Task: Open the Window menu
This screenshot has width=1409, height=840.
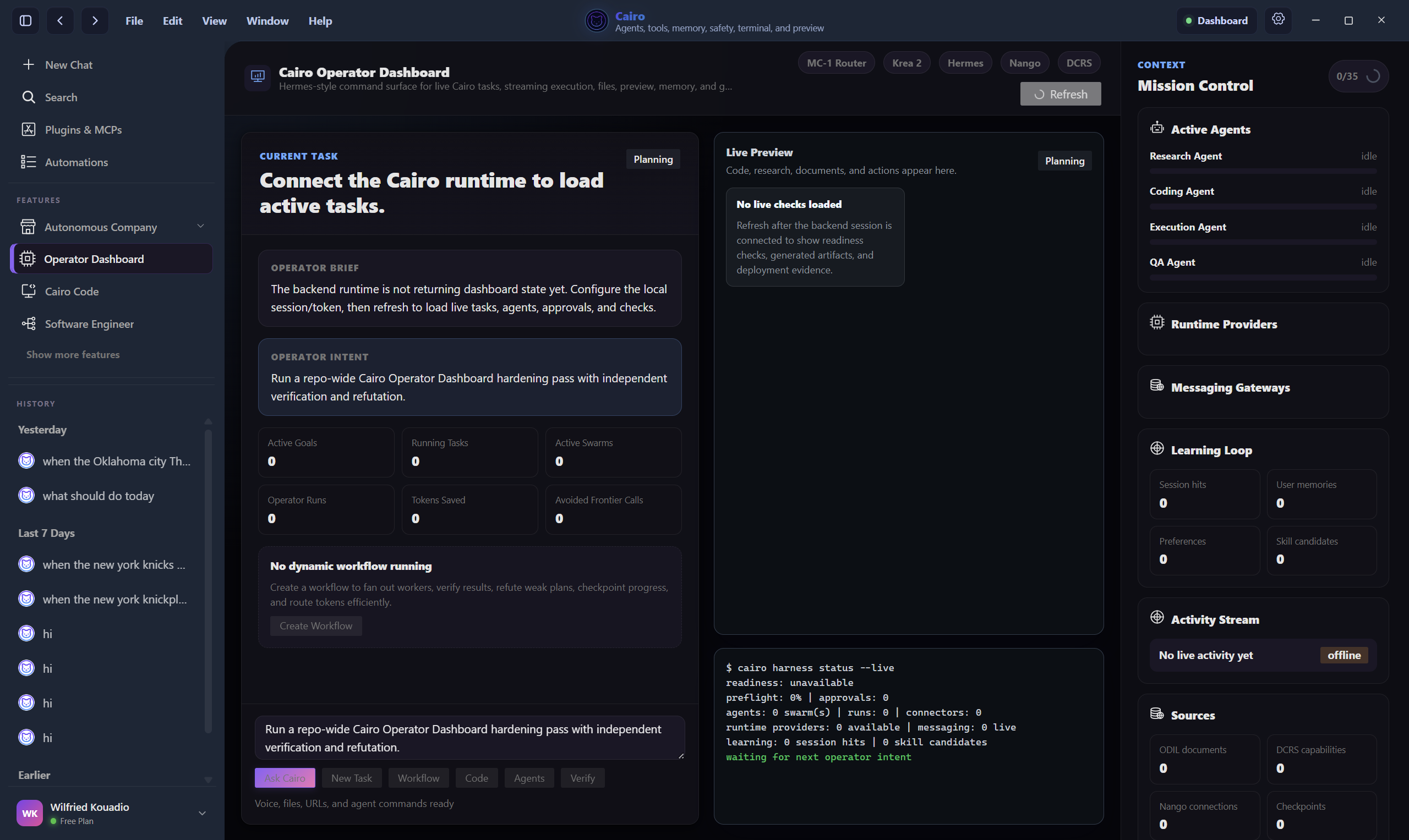Action: tap(267, 21)
